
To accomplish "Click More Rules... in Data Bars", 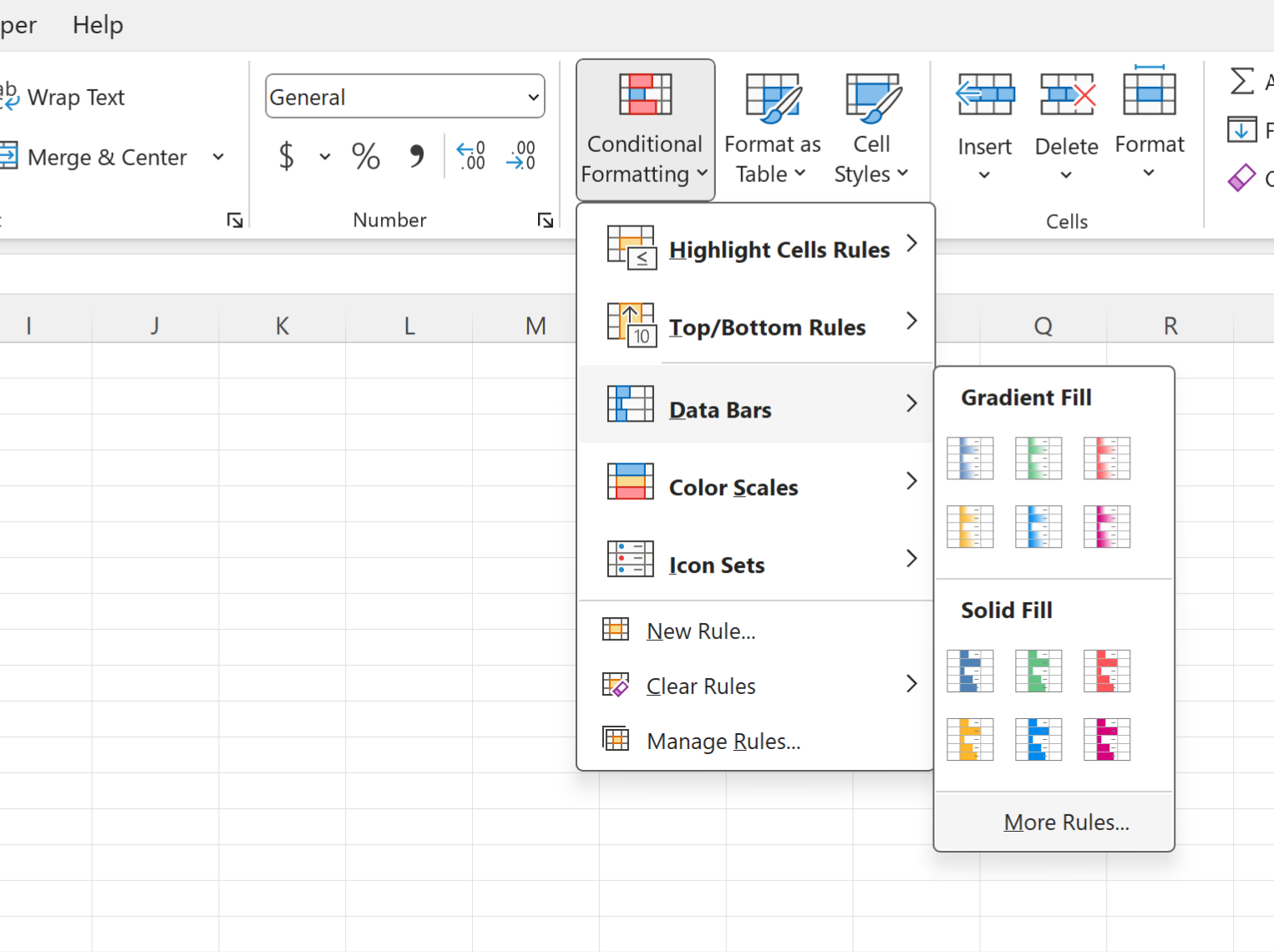I will tap(1054, 822).
